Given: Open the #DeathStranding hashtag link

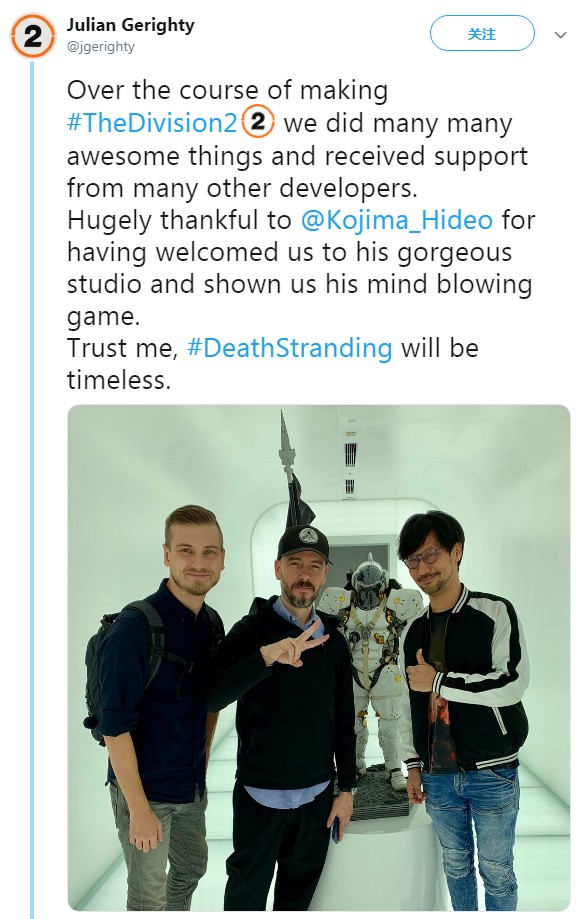Looking at the screenshot, I should [x=289, y=348].
